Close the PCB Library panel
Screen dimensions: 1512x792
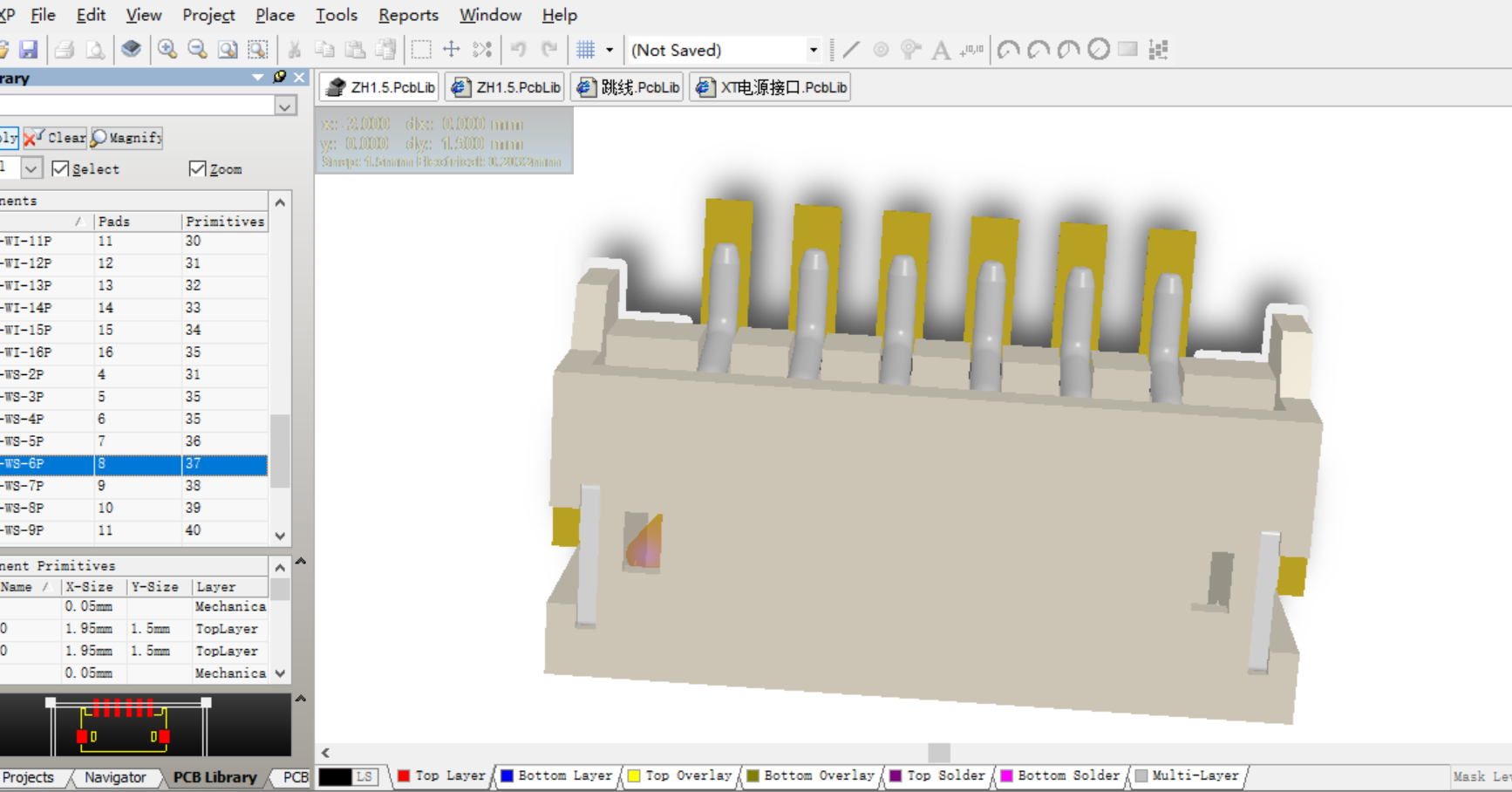point(299,78)
